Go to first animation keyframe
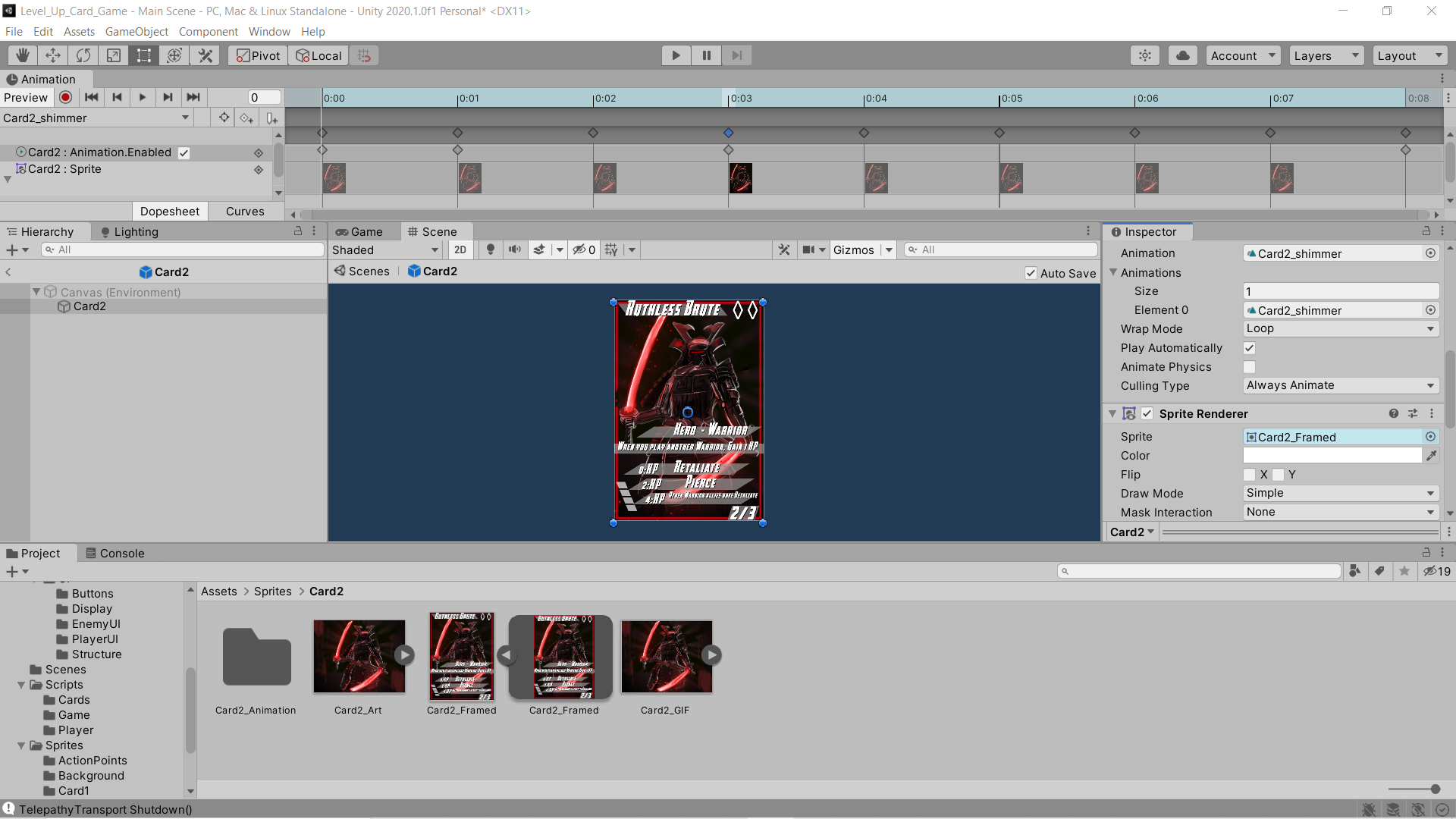This screenshot has height=819, width=1456. click(x=92, y=97)
